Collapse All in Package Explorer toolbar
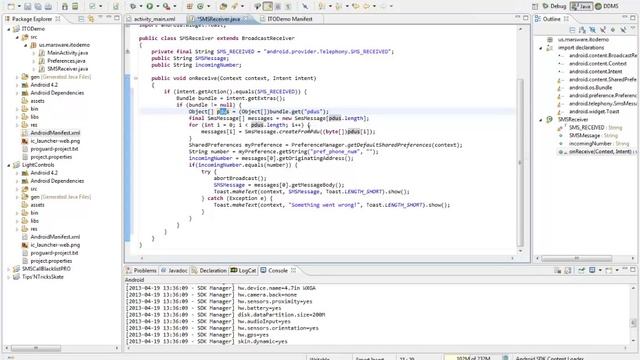The height and width of the screenshot is (360, 640). click(x=81, y=19)
